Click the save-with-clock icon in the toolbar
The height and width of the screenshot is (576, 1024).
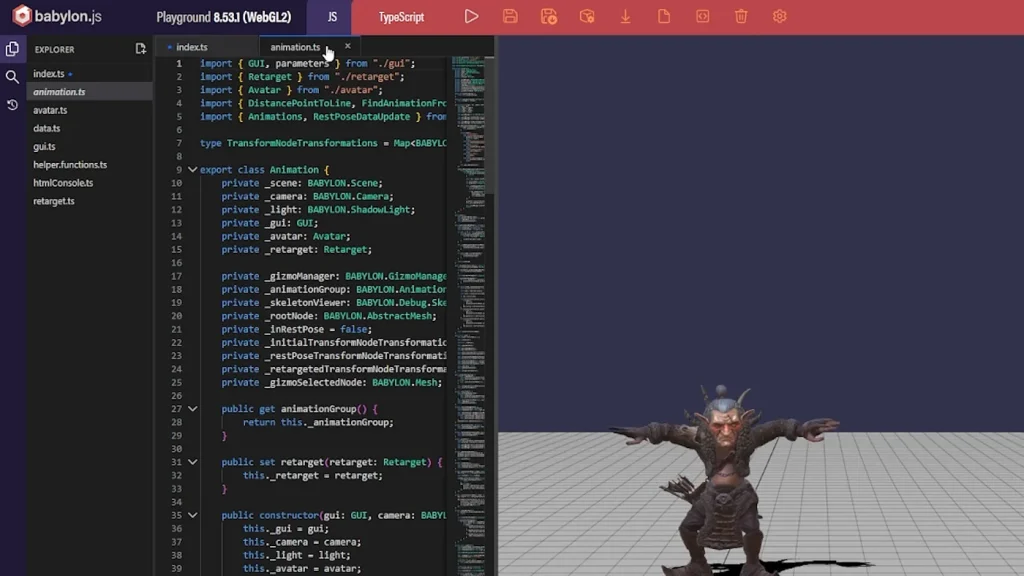pyautogui.click(x=549, y=17)
